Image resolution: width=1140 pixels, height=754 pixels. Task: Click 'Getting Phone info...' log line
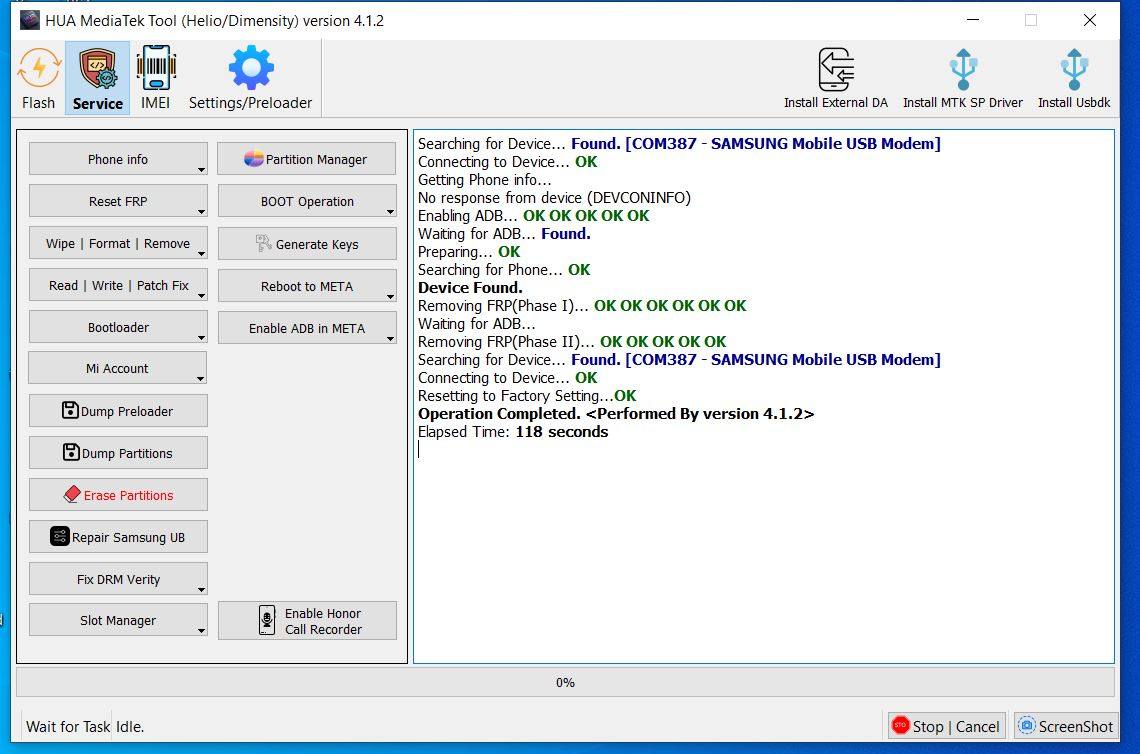484,180
